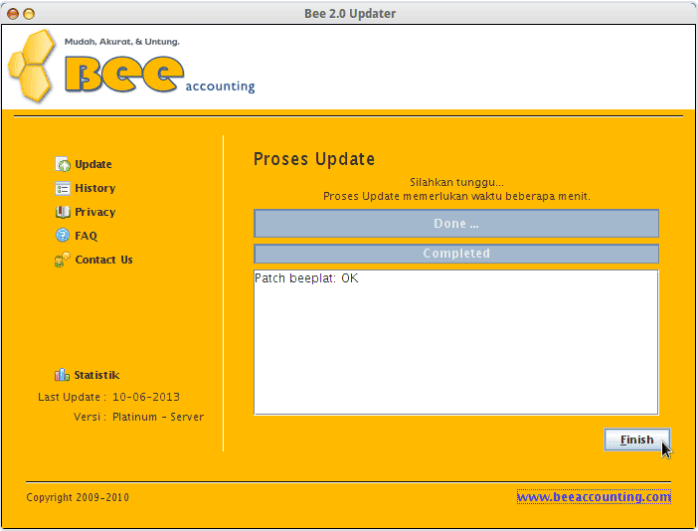Click the Statistik bar chart icon
Viewport: 698px width, 531px height.
click(x=62, y=375)
